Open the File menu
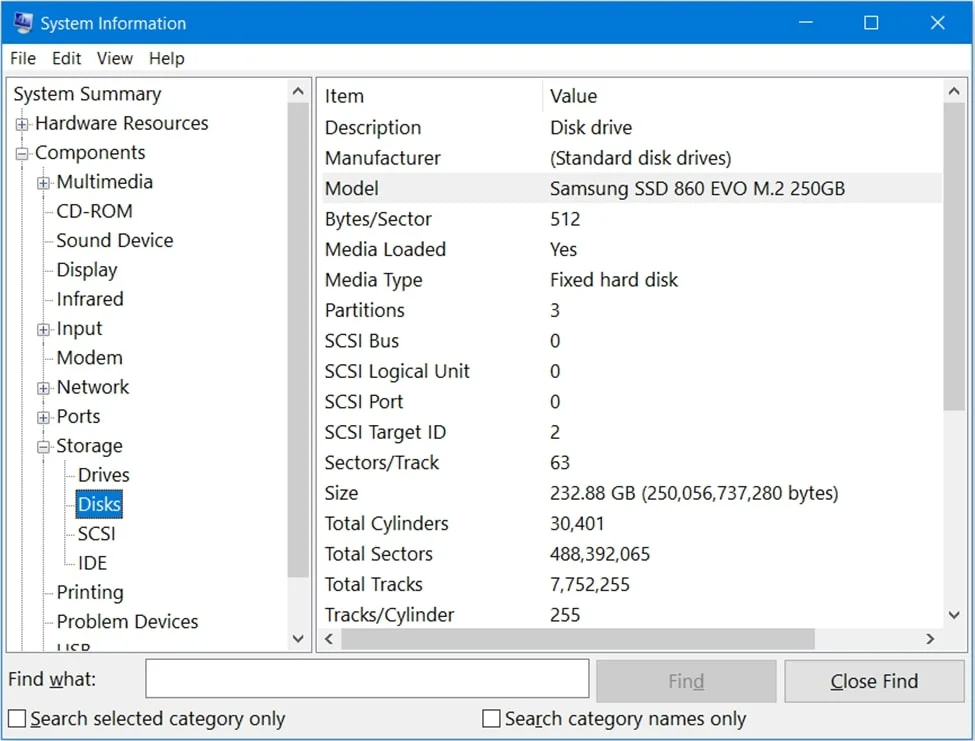Image resolution: width=975 pixels, height=741 pixels. [23, 58]
